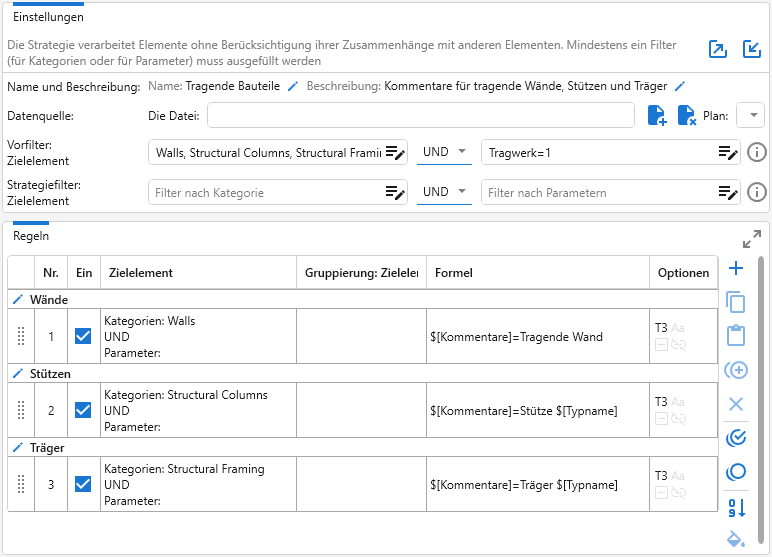This screenshot has height=557, width=772.
Task: Paste rule from clipboard icon
Action: point(736,335)
